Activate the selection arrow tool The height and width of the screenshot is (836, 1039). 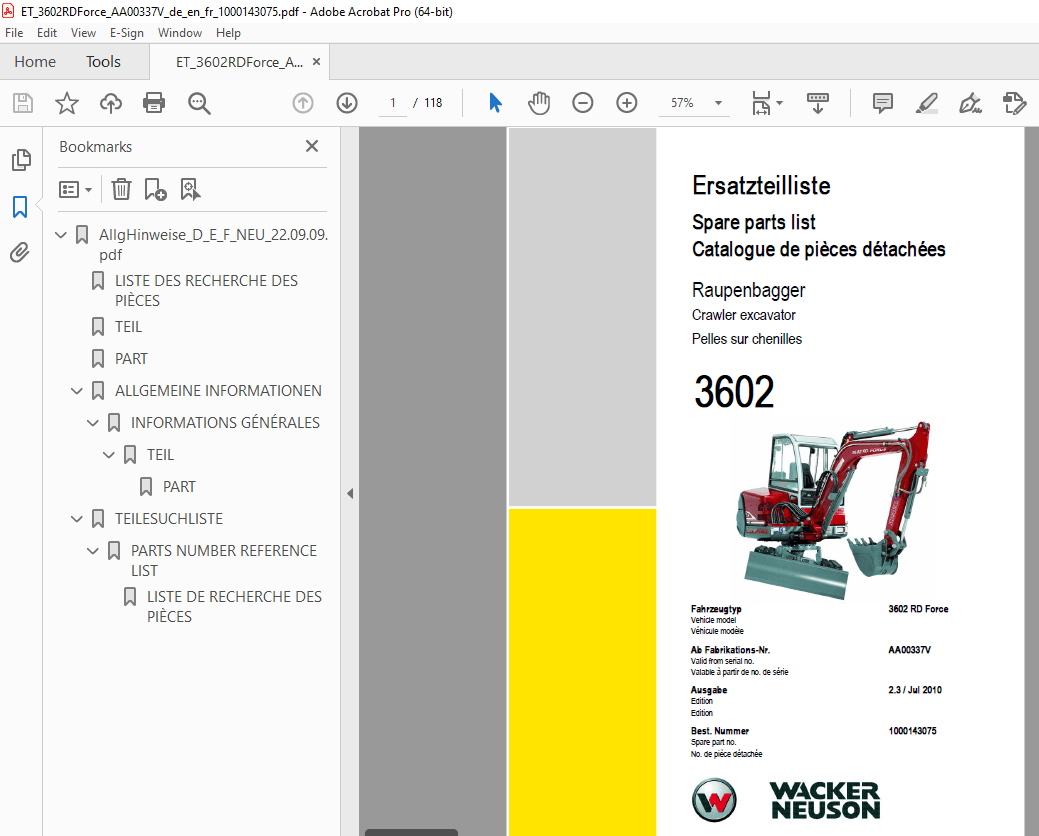494,102
